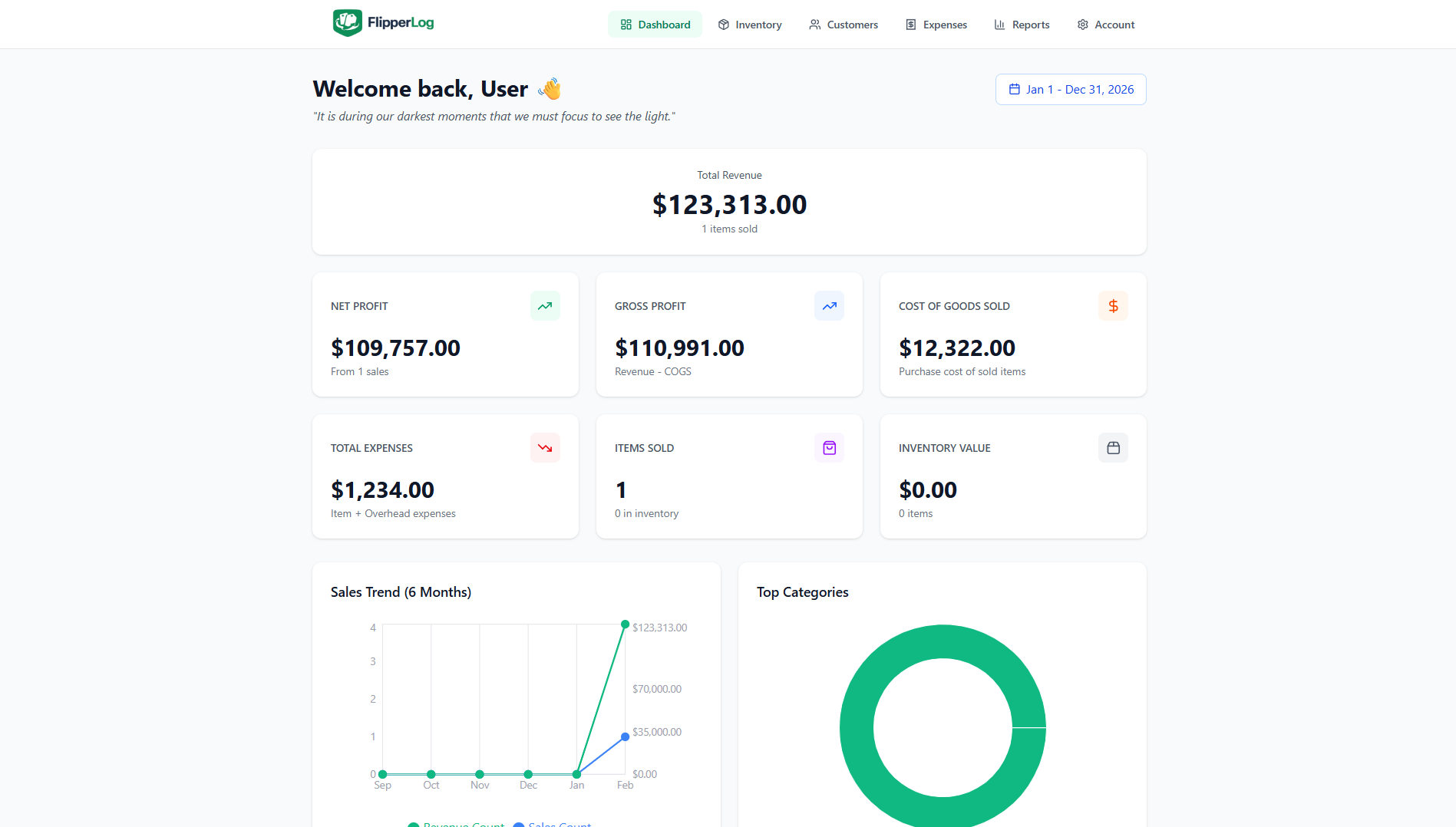Toggle the Sales Count legend entry

click(552, 823)
